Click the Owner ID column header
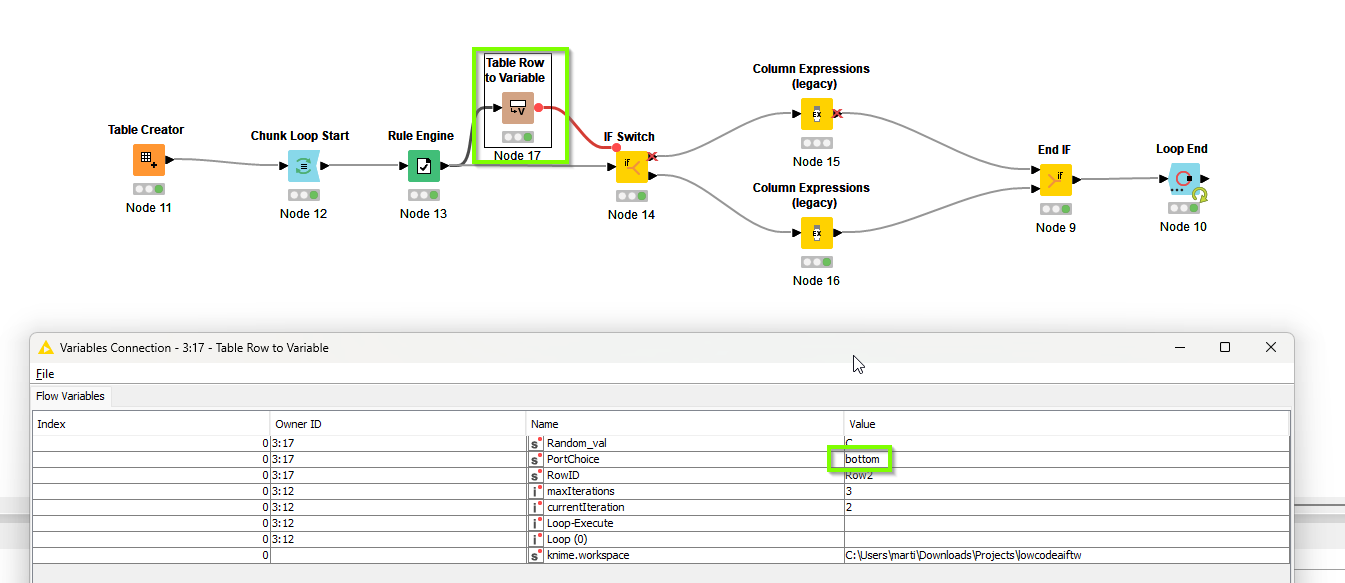This screenshot has width=1345, height=583. click(x=397, y=424)
